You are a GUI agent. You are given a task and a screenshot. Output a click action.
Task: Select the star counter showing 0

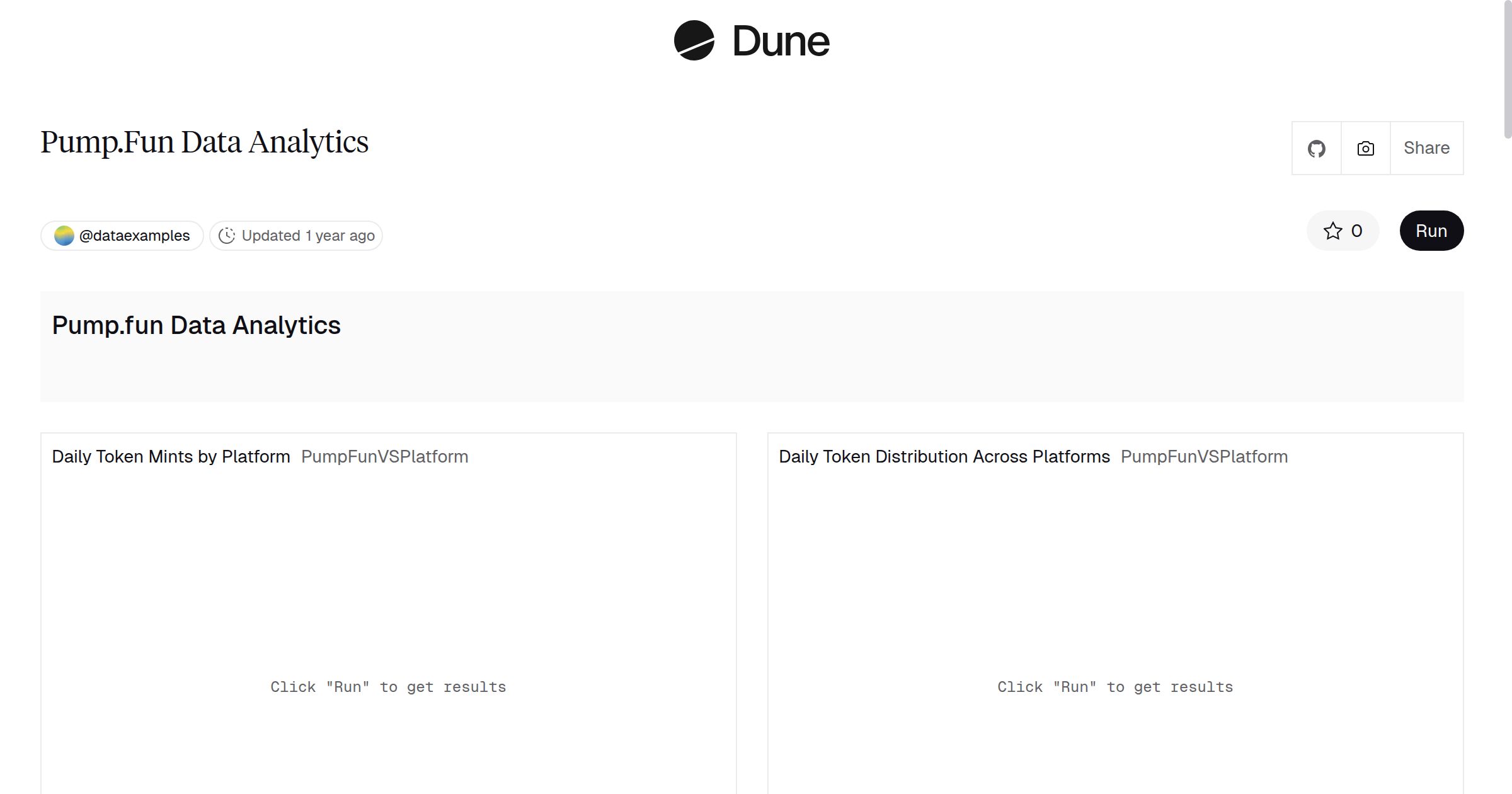coord(1356,231)
